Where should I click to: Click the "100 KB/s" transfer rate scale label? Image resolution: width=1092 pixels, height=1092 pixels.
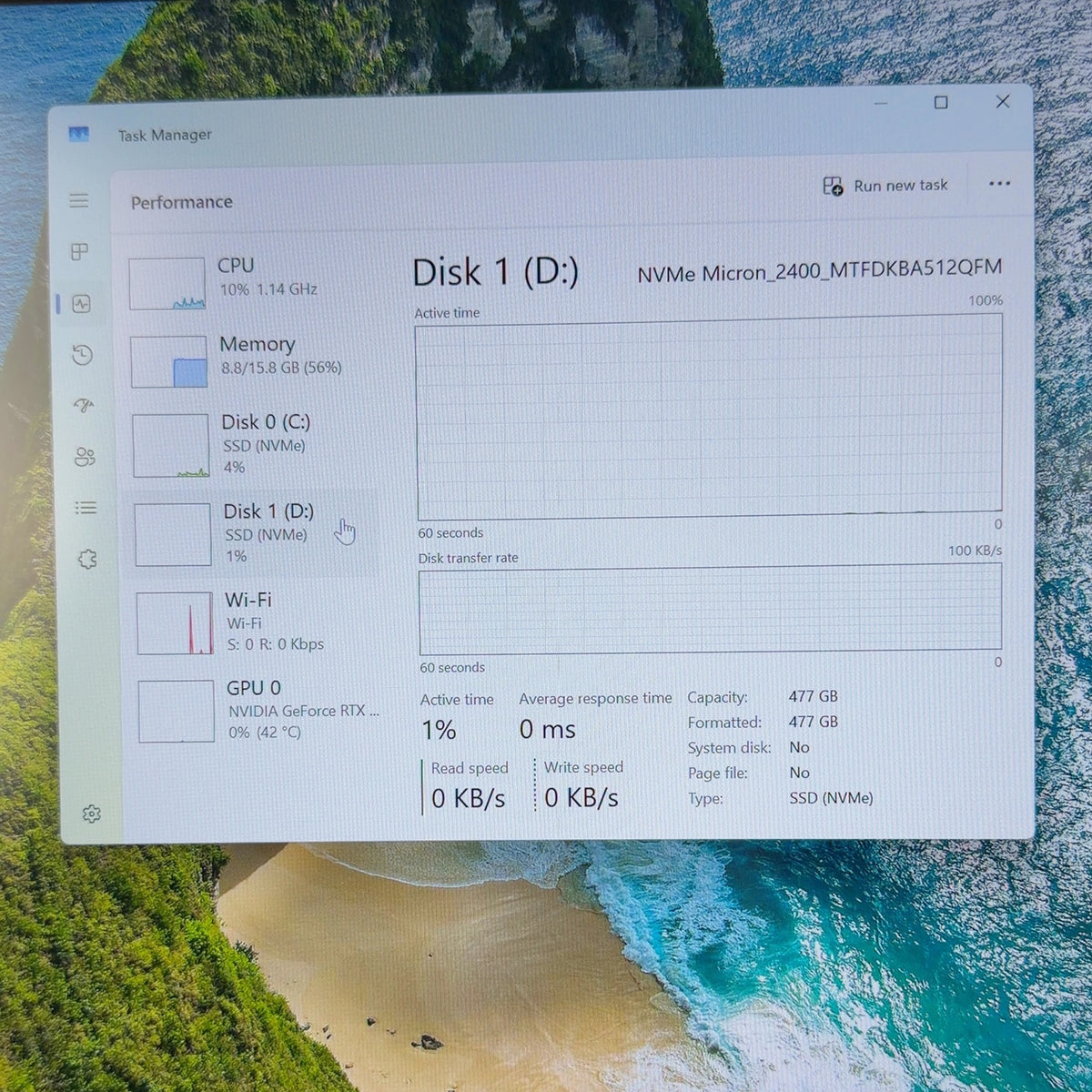[x=975, y=551]
